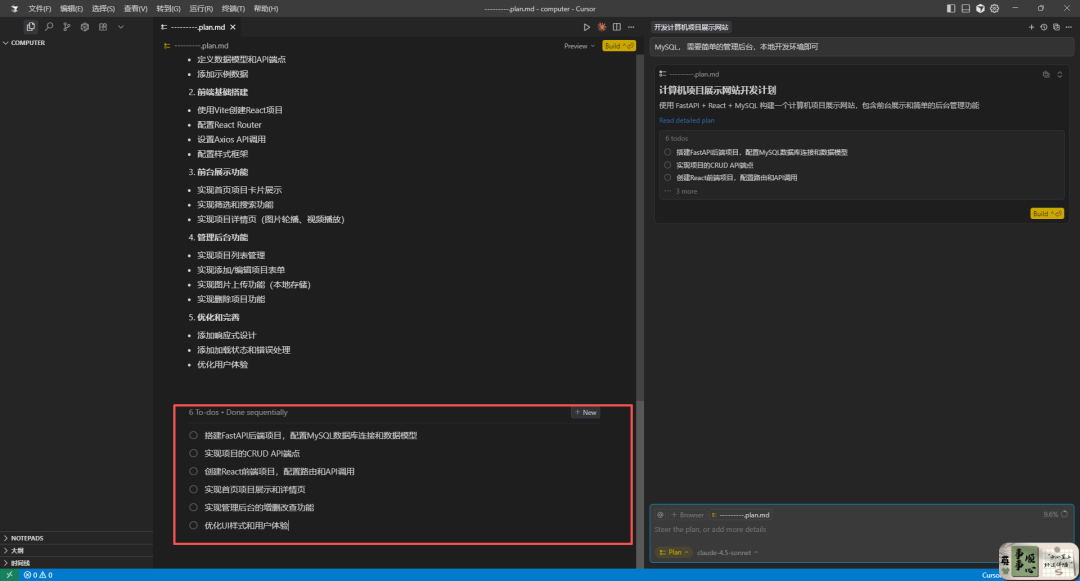Open the 转到(G) menu

tap(168, 8)
